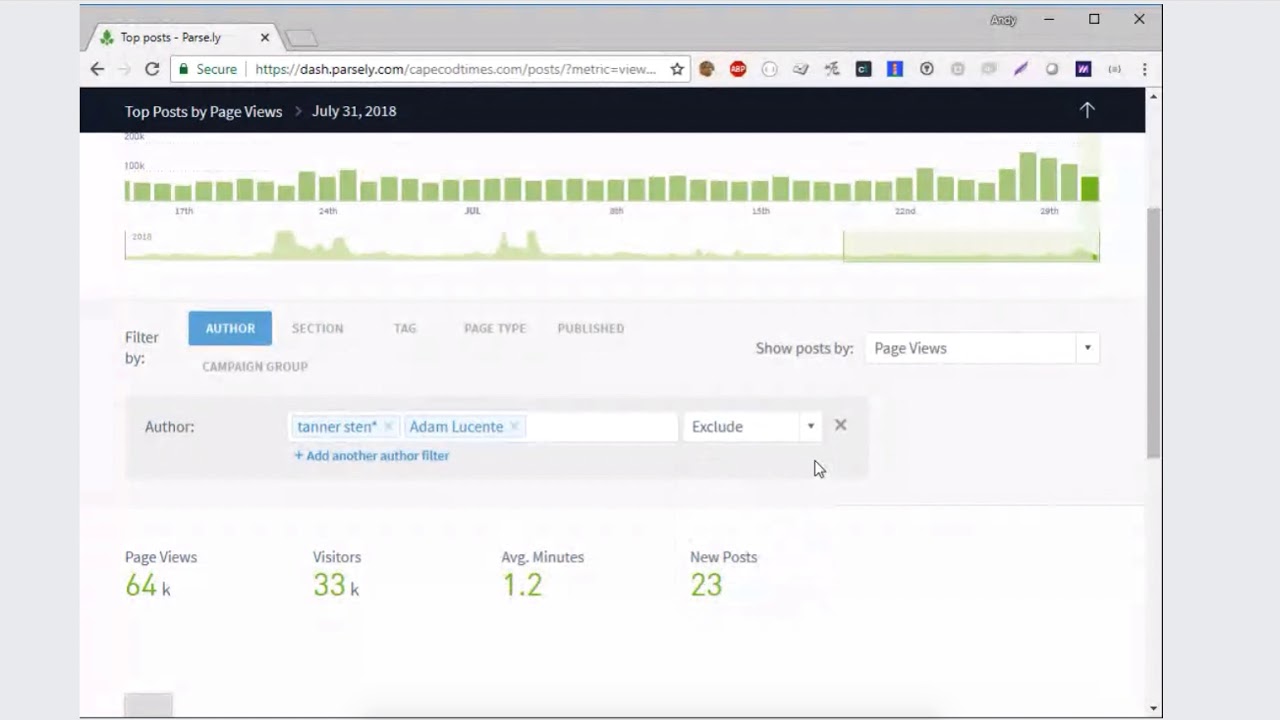This screenshot has width=1280, height=720.
Task: Open the circular keyhole extension icon
Action: coord(927,69)
